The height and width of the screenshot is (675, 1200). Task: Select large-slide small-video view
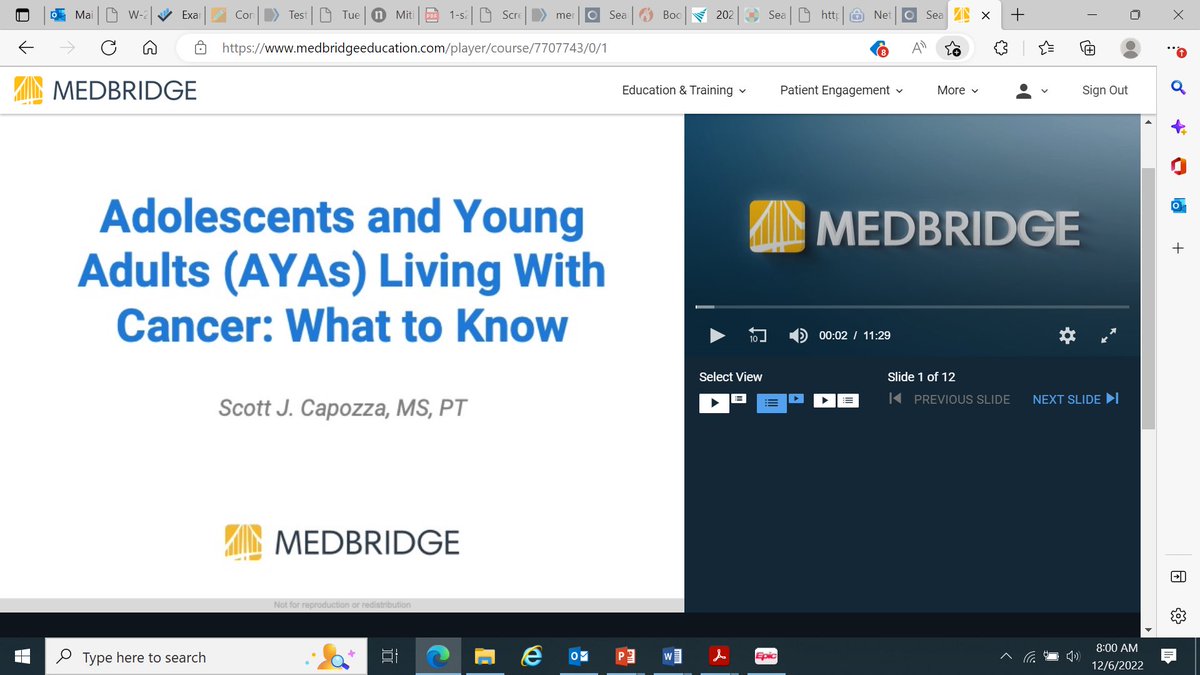click(779, 402)
